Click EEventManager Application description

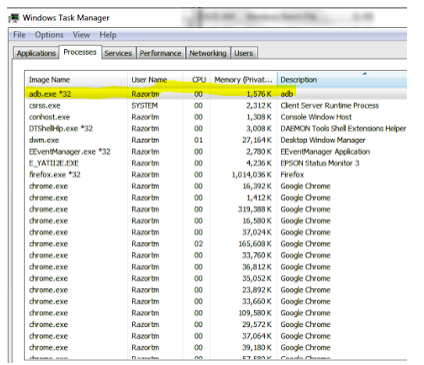[x=325, y=152]
